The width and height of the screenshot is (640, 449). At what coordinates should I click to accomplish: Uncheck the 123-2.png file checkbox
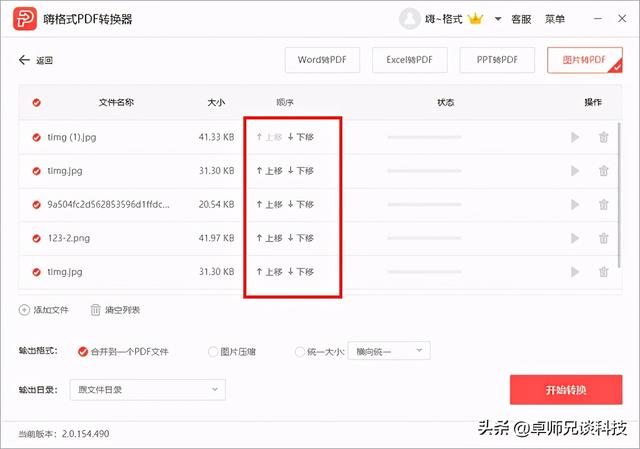37,238
